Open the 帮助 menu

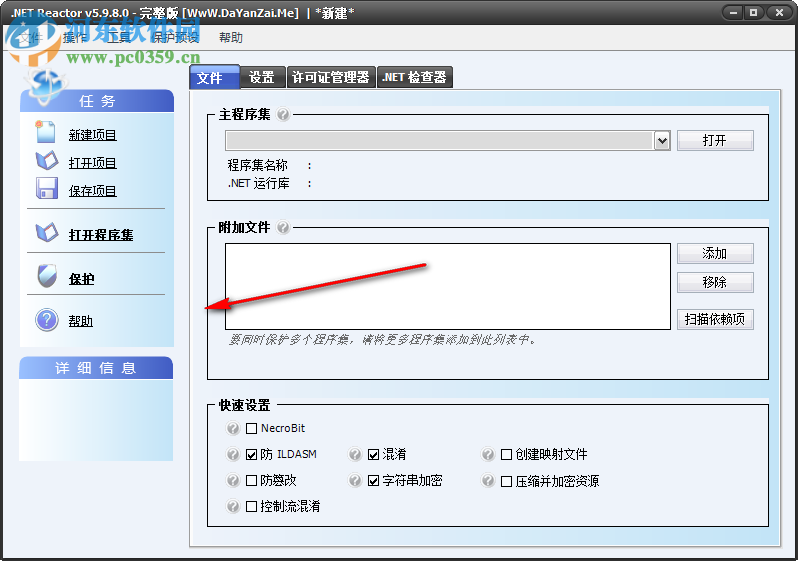(x=231, y=38)
